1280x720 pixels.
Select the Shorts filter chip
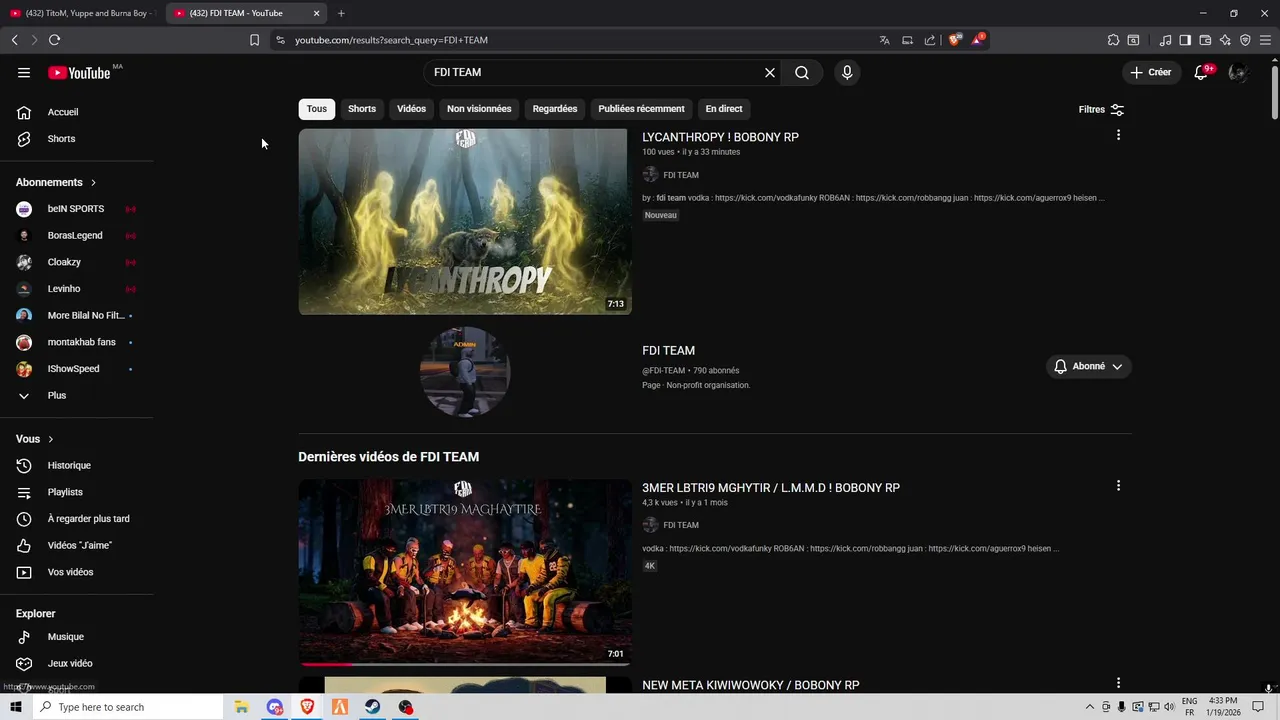(362, 109)
